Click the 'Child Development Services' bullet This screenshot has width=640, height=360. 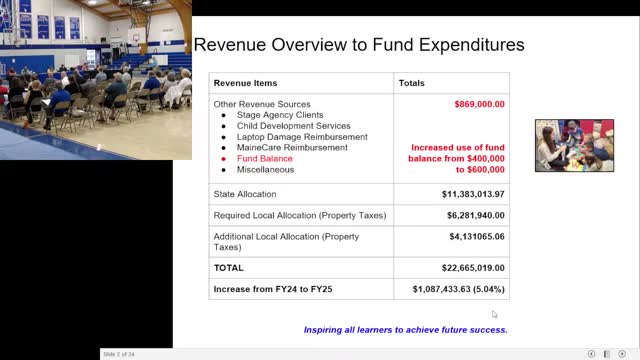point(293,126)
